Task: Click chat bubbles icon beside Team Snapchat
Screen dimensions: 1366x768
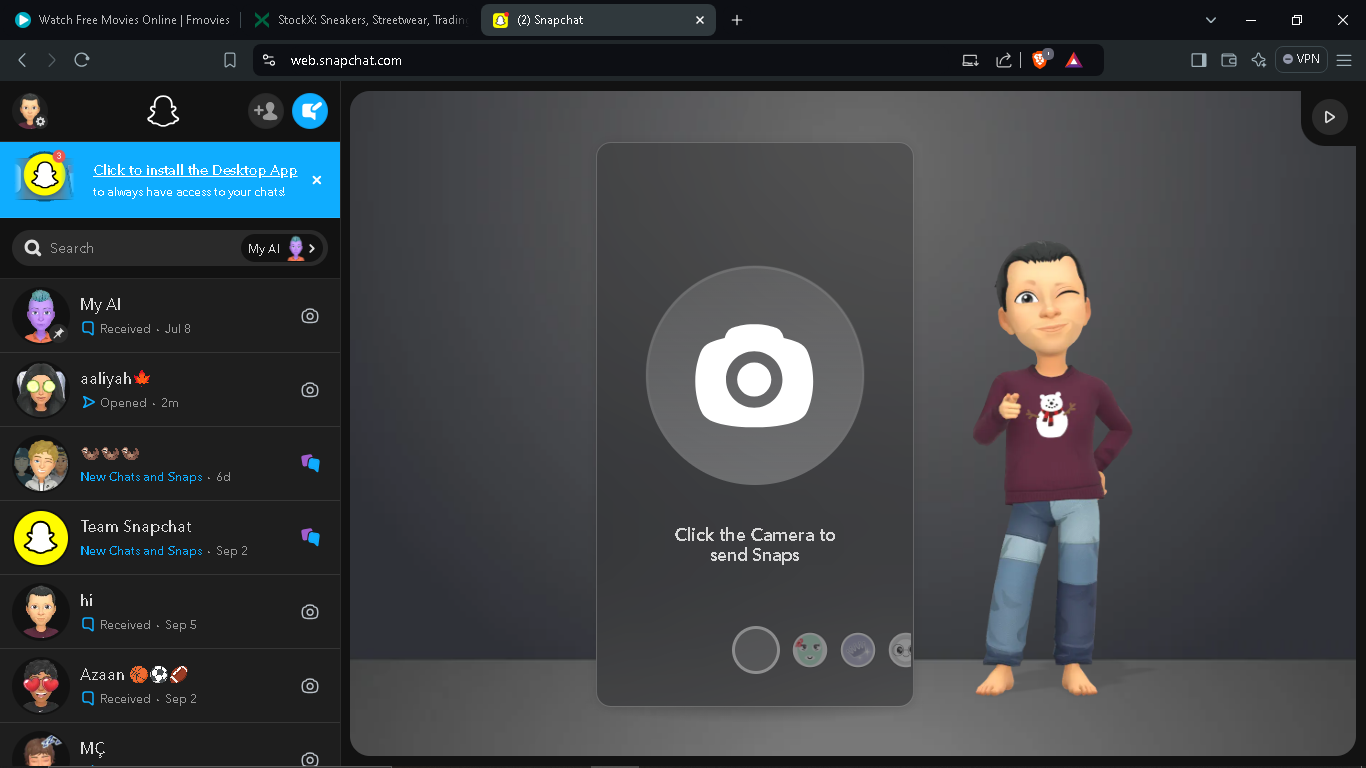Action: [x=311, y=537]
